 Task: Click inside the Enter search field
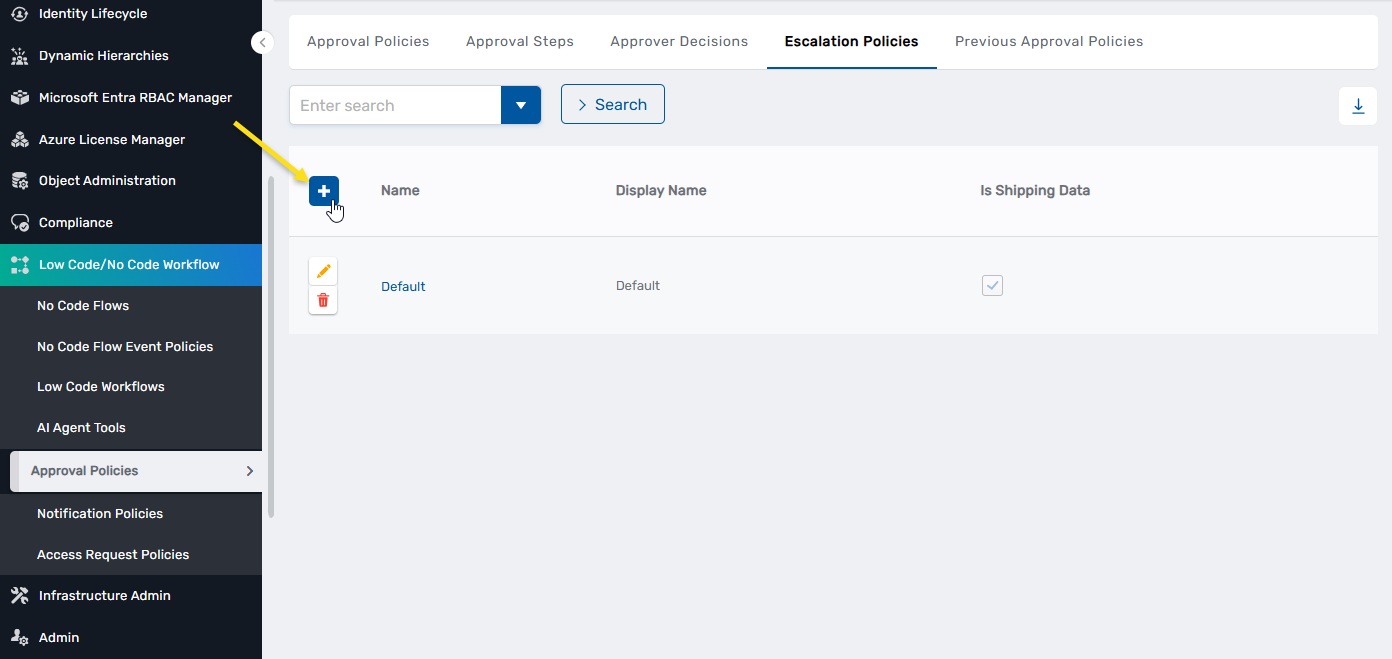[395, 104]
